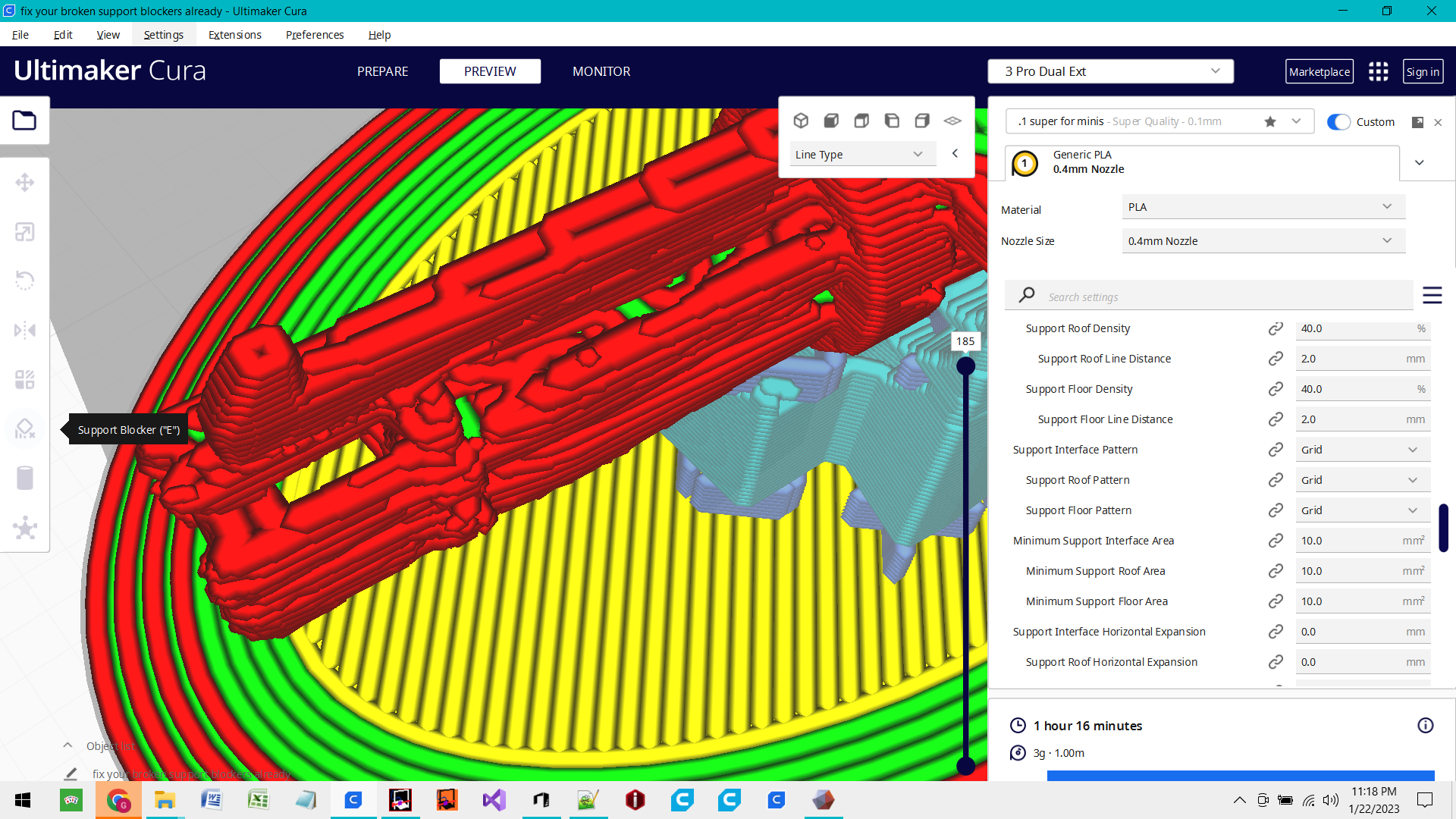Open the Extensions menu
The height and width of the screenshot is (819, 1456).
(234, 35)
